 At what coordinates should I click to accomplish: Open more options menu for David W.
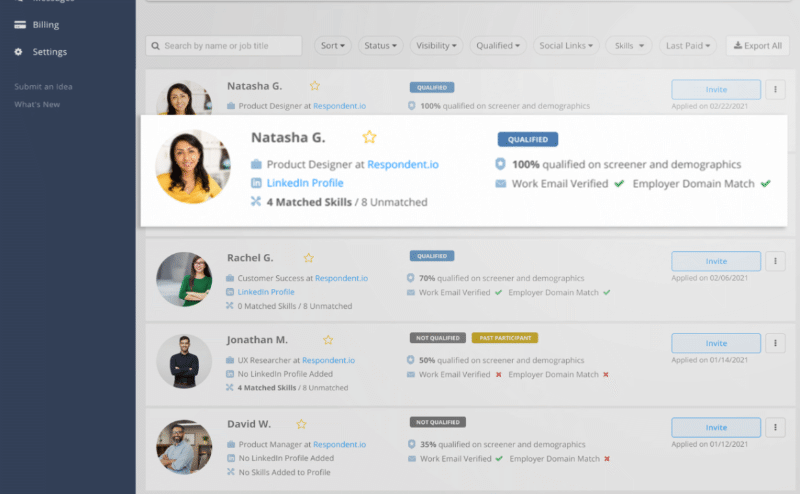click(x=775, y=427)
